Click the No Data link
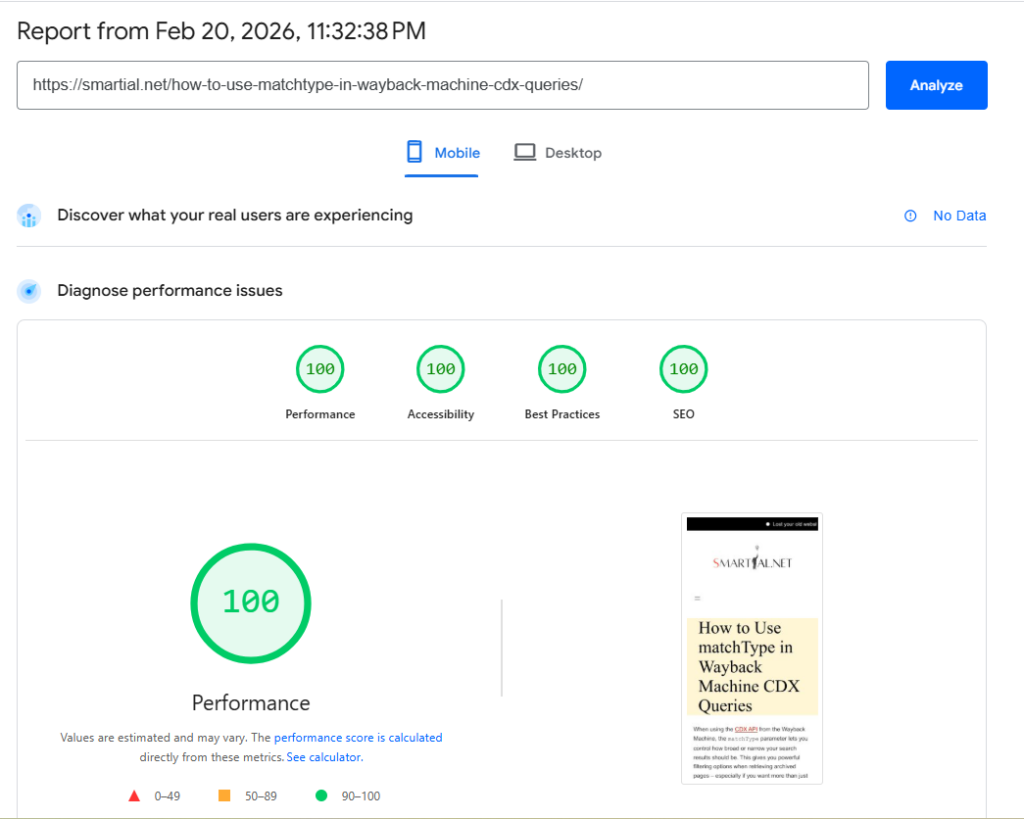 coord(959,216)
